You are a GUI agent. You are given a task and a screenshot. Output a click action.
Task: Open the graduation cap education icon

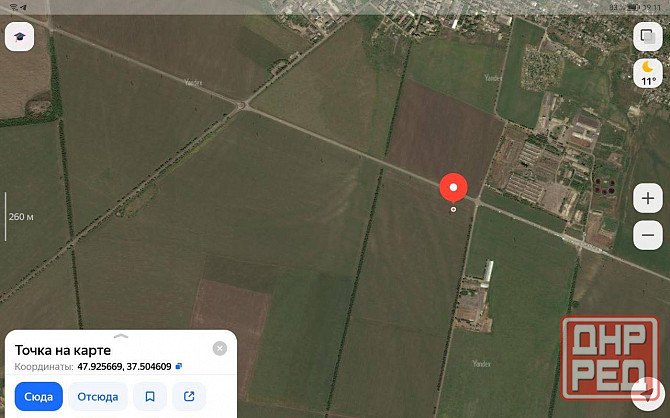20,37
